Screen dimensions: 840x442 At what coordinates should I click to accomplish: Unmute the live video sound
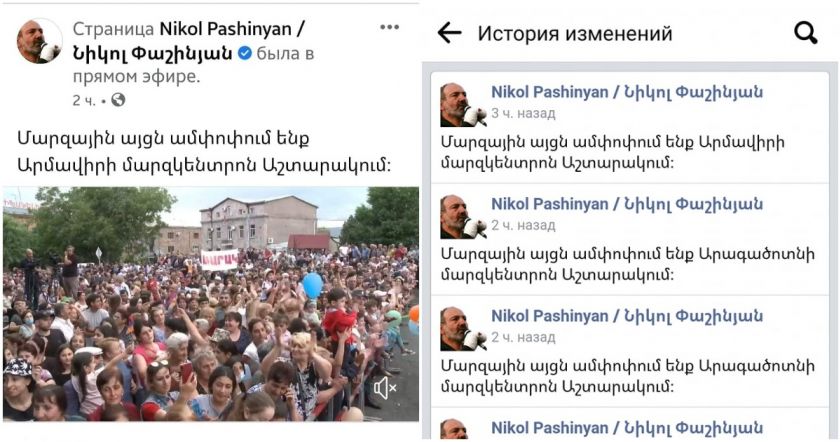click(x=385, y=388)
